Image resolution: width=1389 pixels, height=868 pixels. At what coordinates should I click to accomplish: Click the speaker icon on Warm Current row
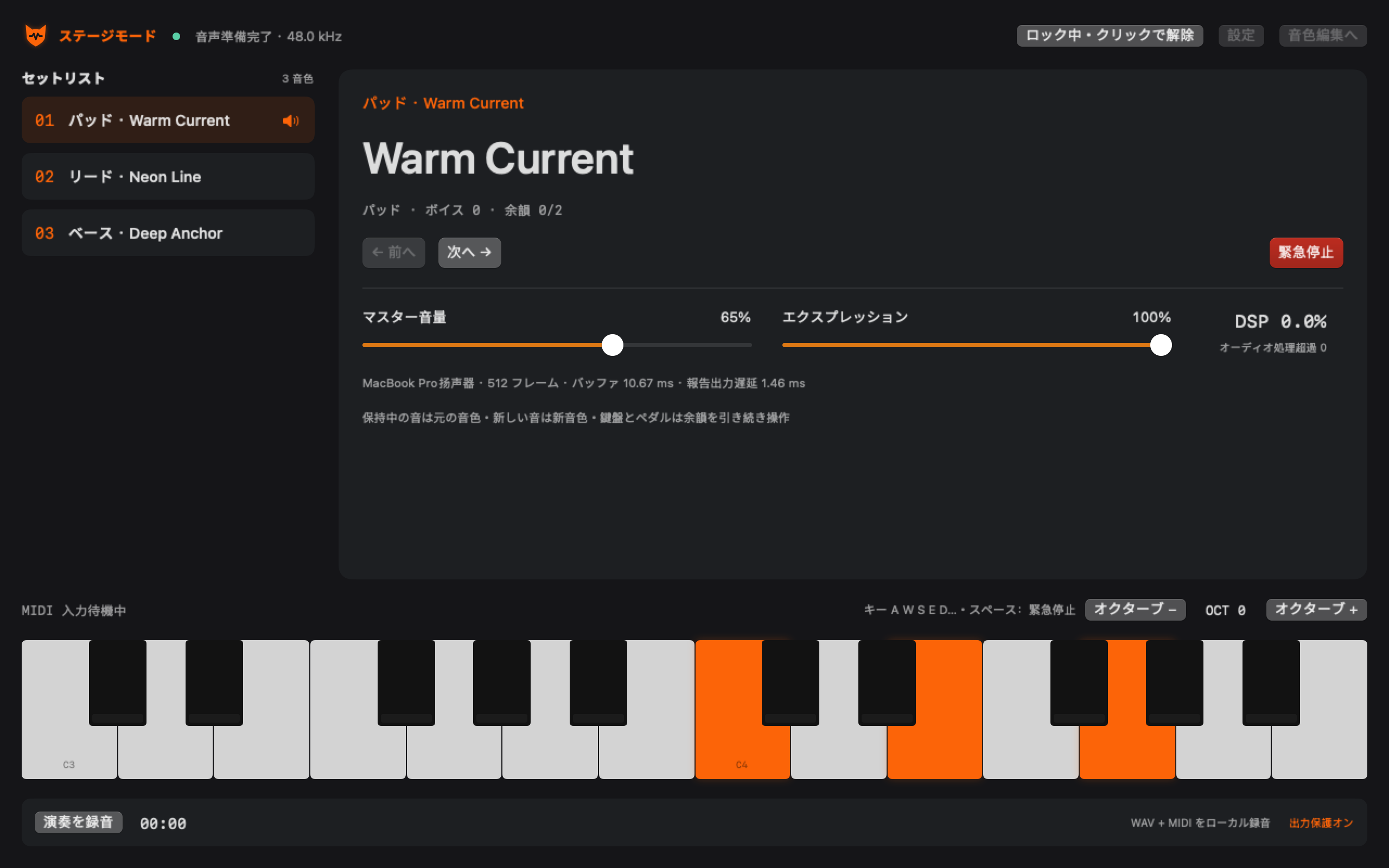[290, 120]
